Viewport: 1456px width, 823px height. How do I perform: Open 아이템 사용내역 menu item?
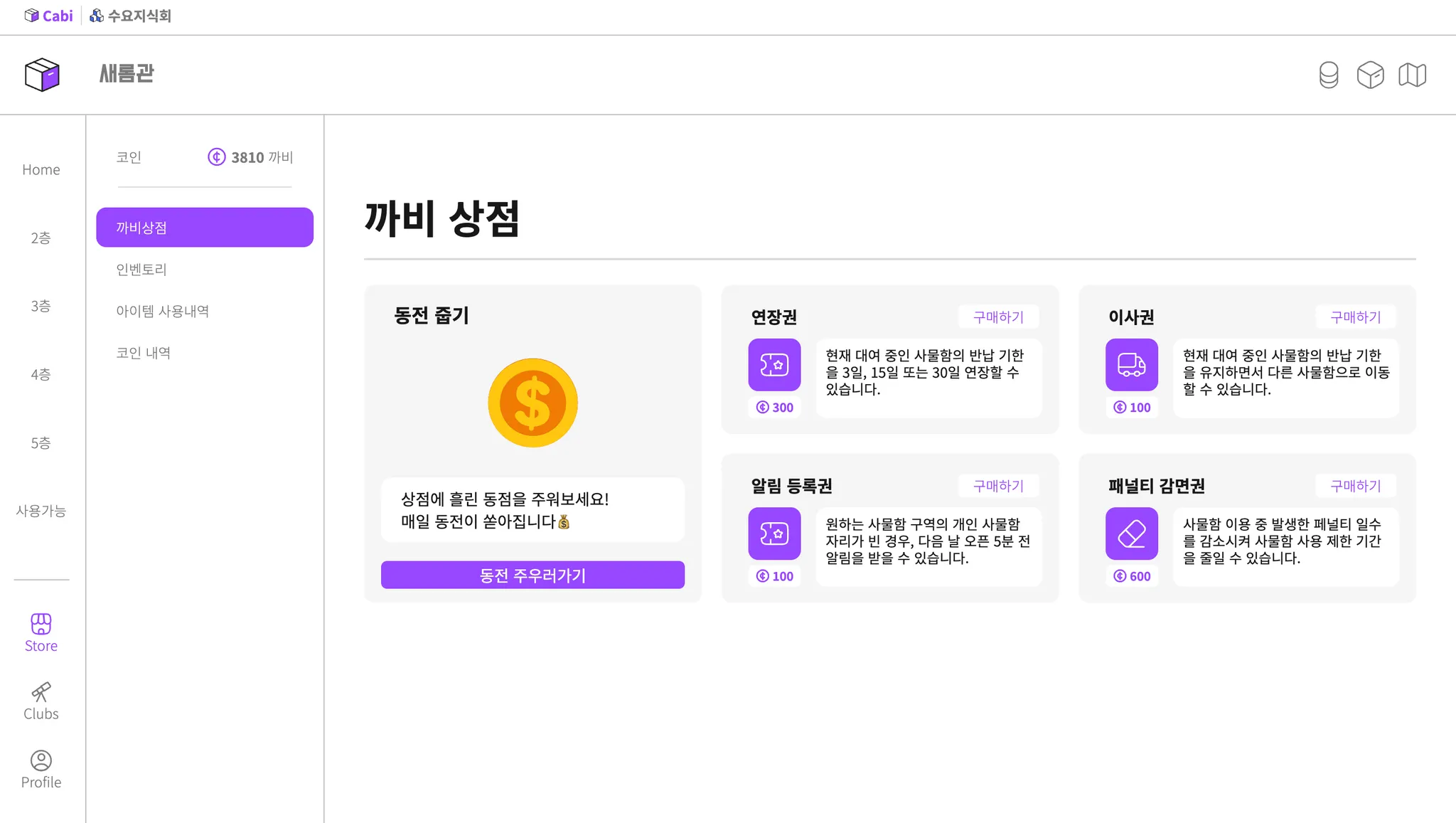(x=162, y=311)
